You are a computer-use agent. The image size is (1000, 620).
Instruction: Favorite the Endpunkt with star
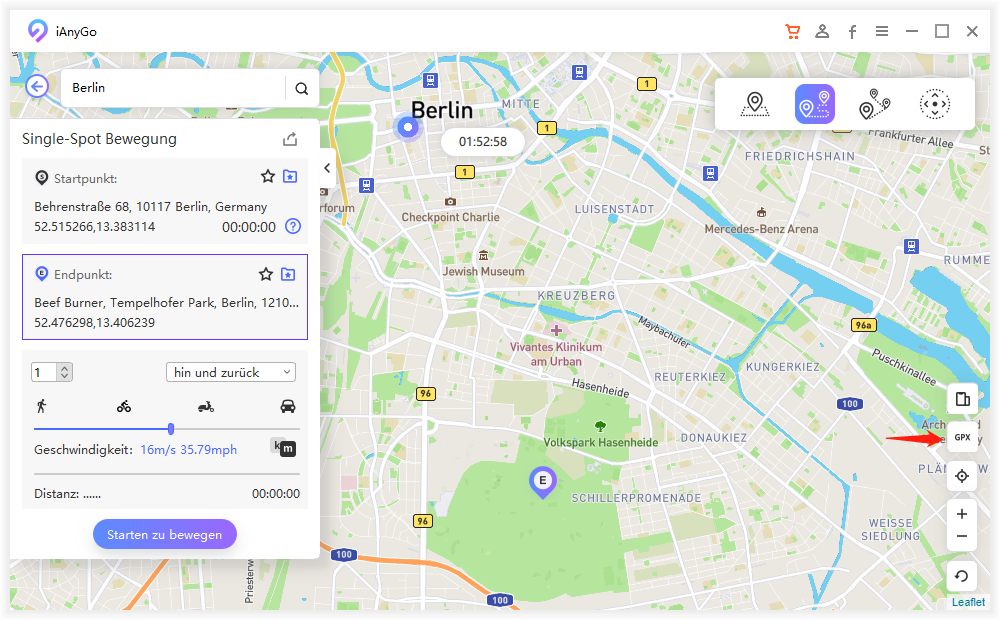pos(266,274)
